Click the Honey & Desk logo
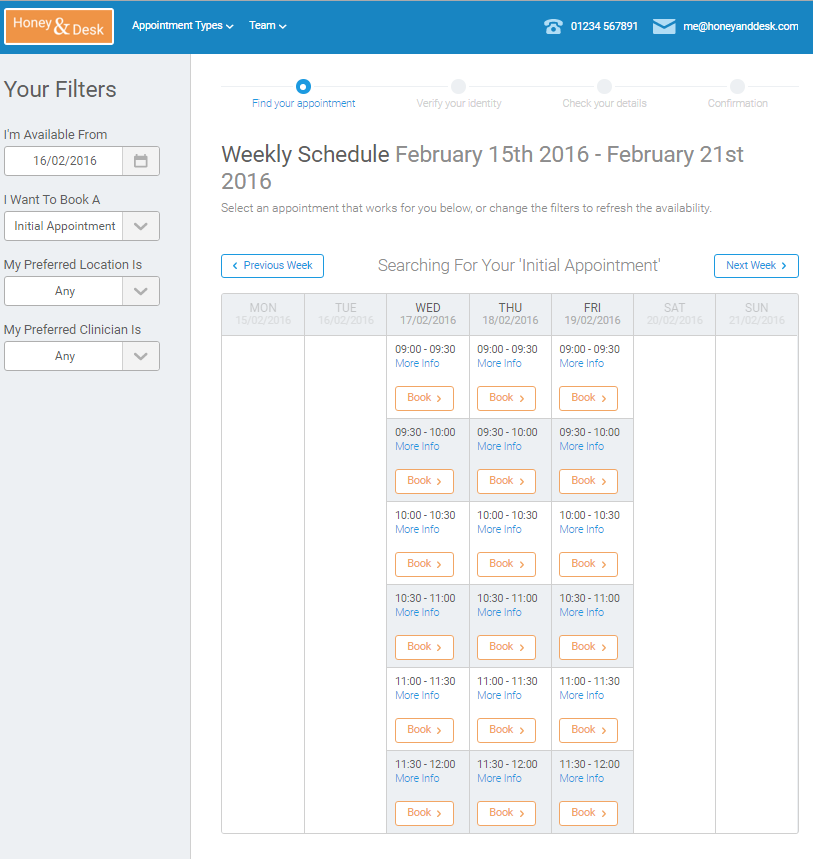813x859 pixels. click(x=59, y=27)
